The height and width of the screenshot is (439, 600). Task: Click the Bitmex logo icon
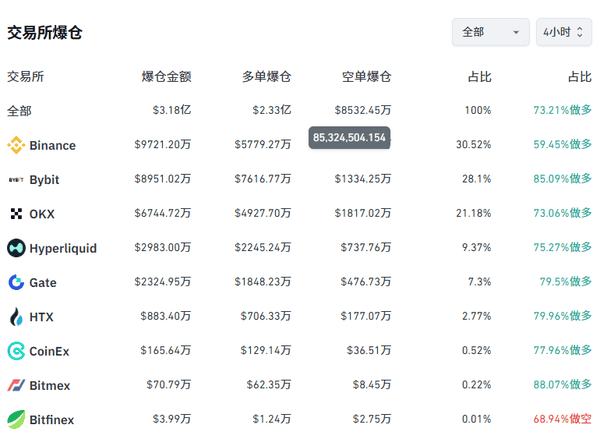pos(16,386)
